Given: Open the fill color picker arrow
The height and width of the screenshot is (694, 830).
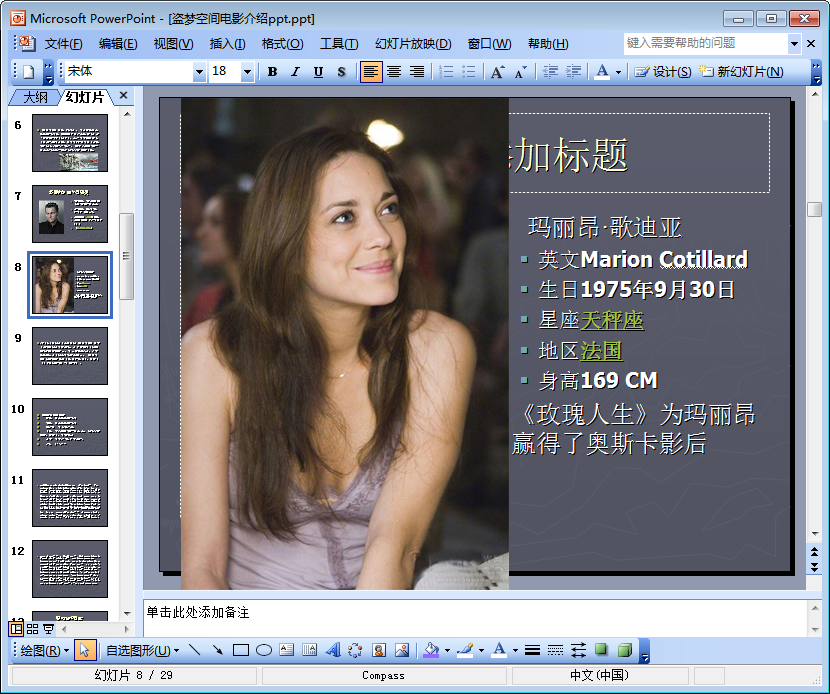Looking at the screenshot, I should coord(446,650).
